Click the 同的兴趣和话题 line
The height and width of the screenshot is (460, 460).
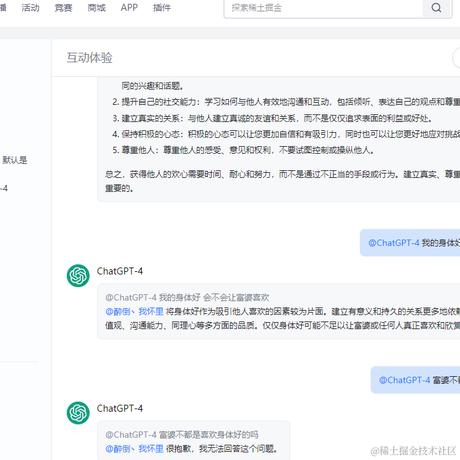coord(153,86)
